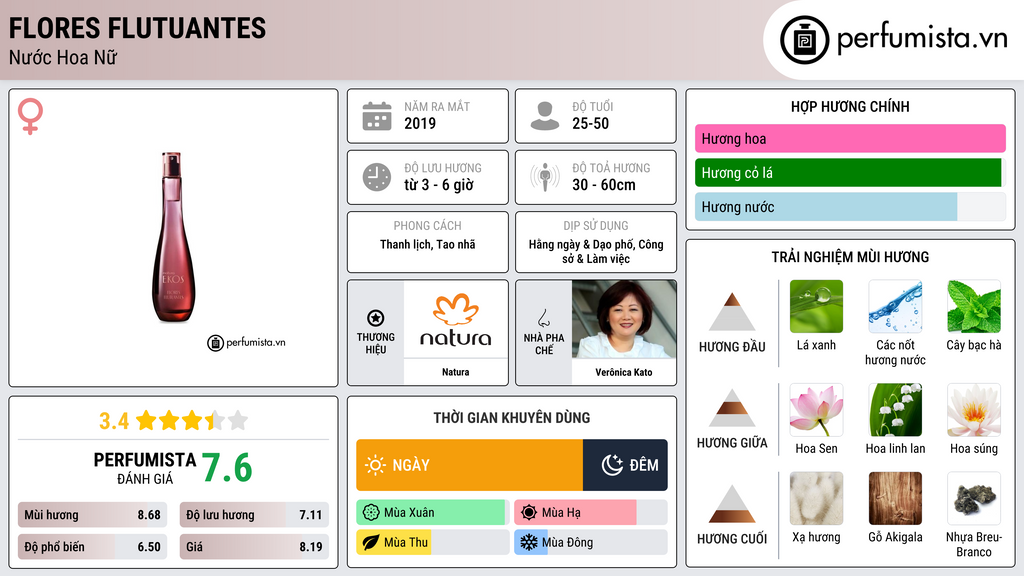Image resolution: width=1024 pixels, height=576 pixels.
Task: Click the Thanh lịch, Tao nhã style text
Action: point(428,244)
